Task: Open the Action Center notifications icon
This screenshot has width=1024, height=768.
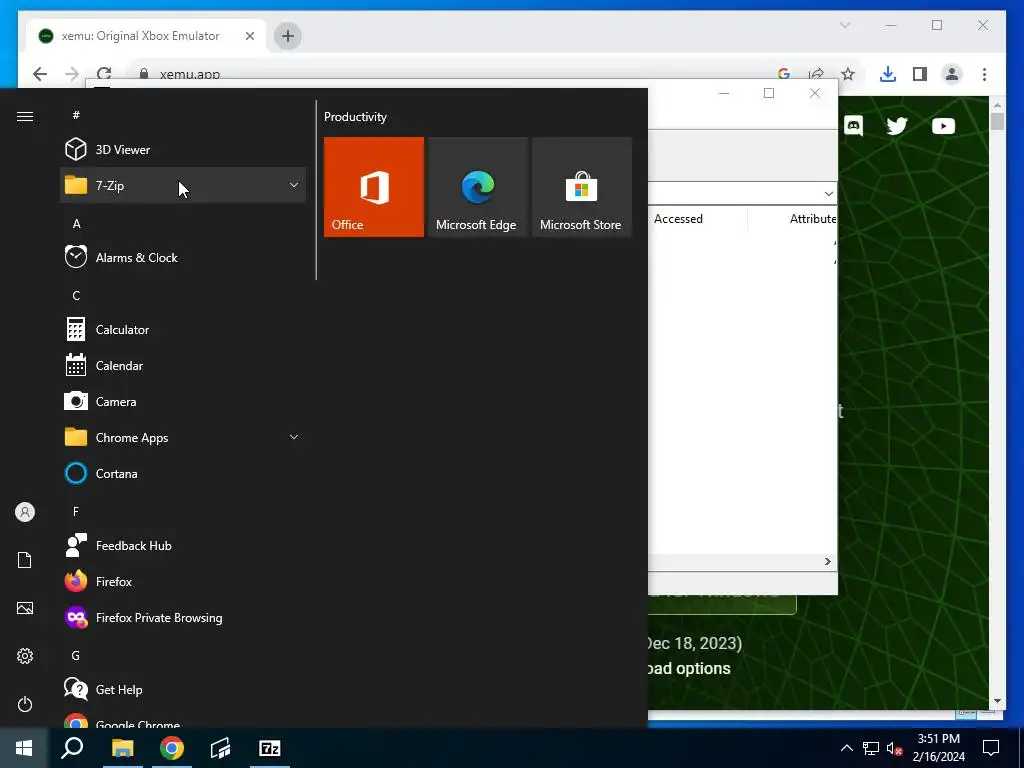Action: click(991, 748)
